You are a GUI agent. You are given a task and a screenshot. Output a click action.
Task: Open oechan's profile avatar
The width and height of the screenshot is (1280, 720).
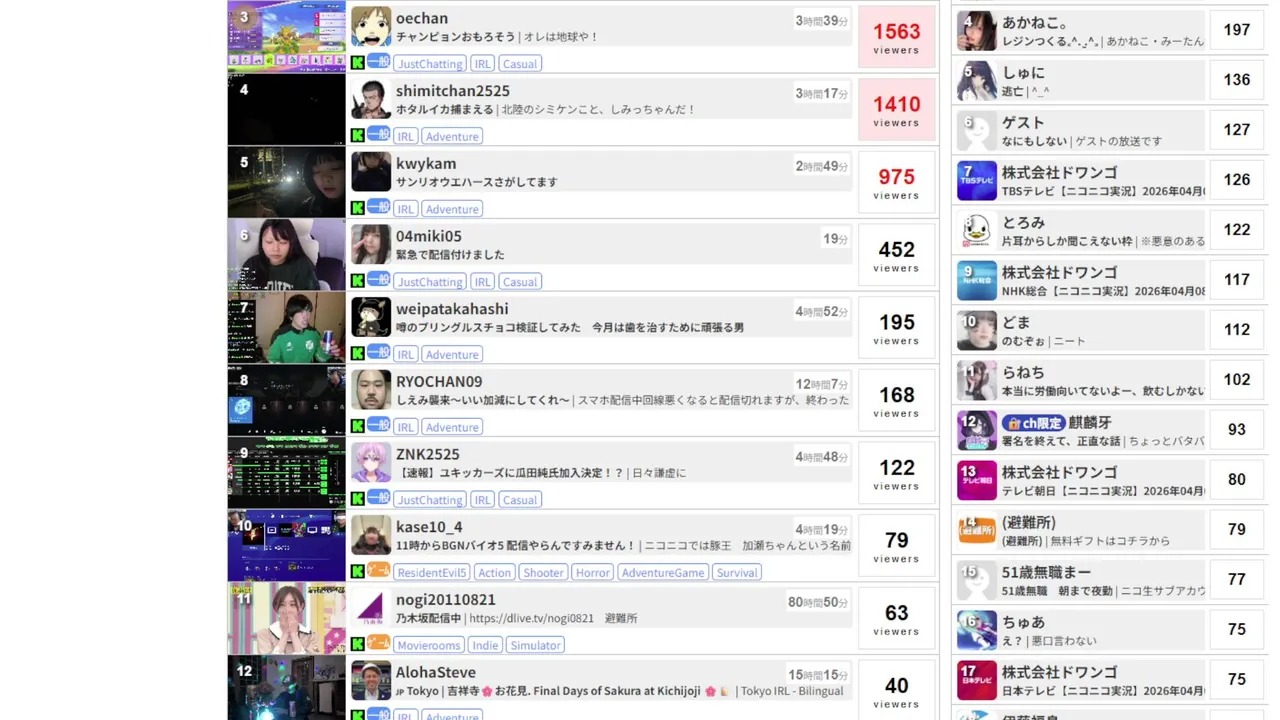click(x=371, y=26)
